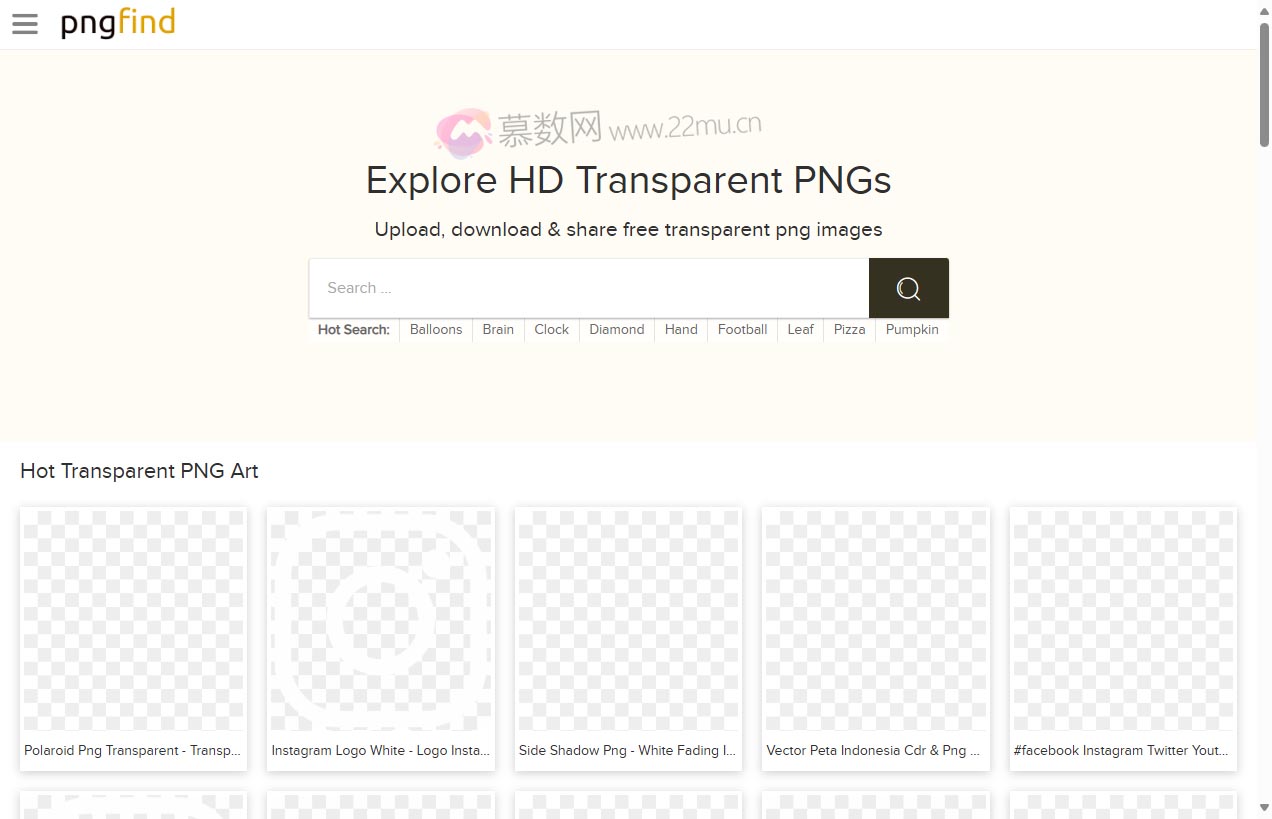The image size is (1272, 819).
Task: Click the Hot Transparent PNG Art heading
Action: tap(139, 471)
